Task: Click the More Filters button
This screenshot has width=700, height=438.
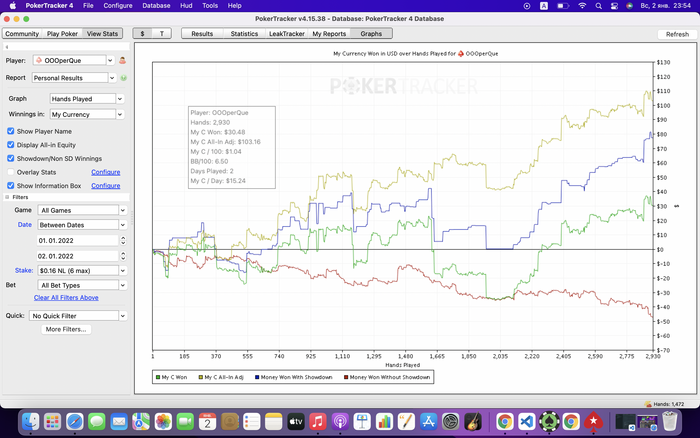Action: point(66,329)
